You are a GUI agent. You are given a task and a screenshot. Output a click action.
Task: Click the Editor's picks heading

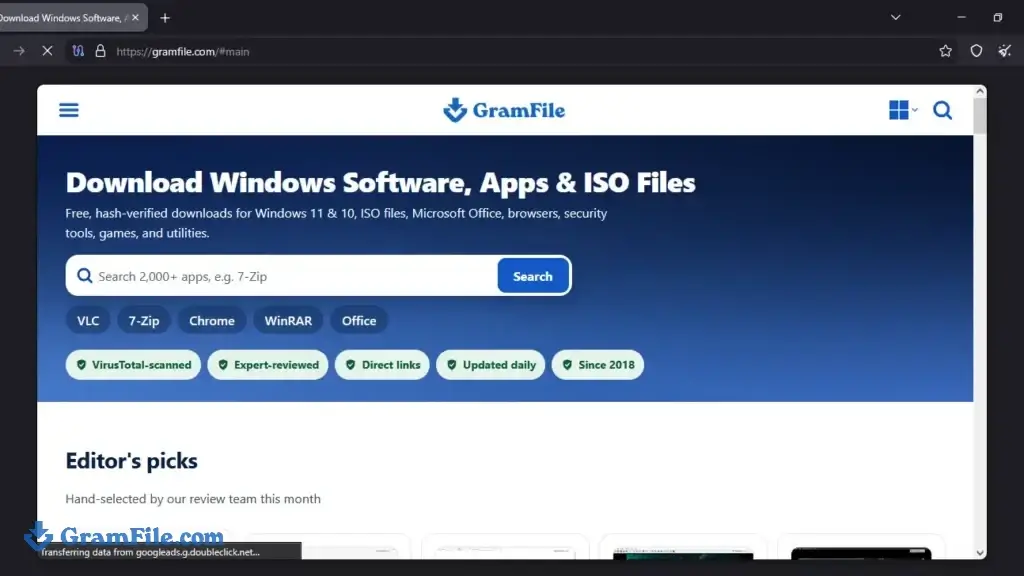point(131,461)
